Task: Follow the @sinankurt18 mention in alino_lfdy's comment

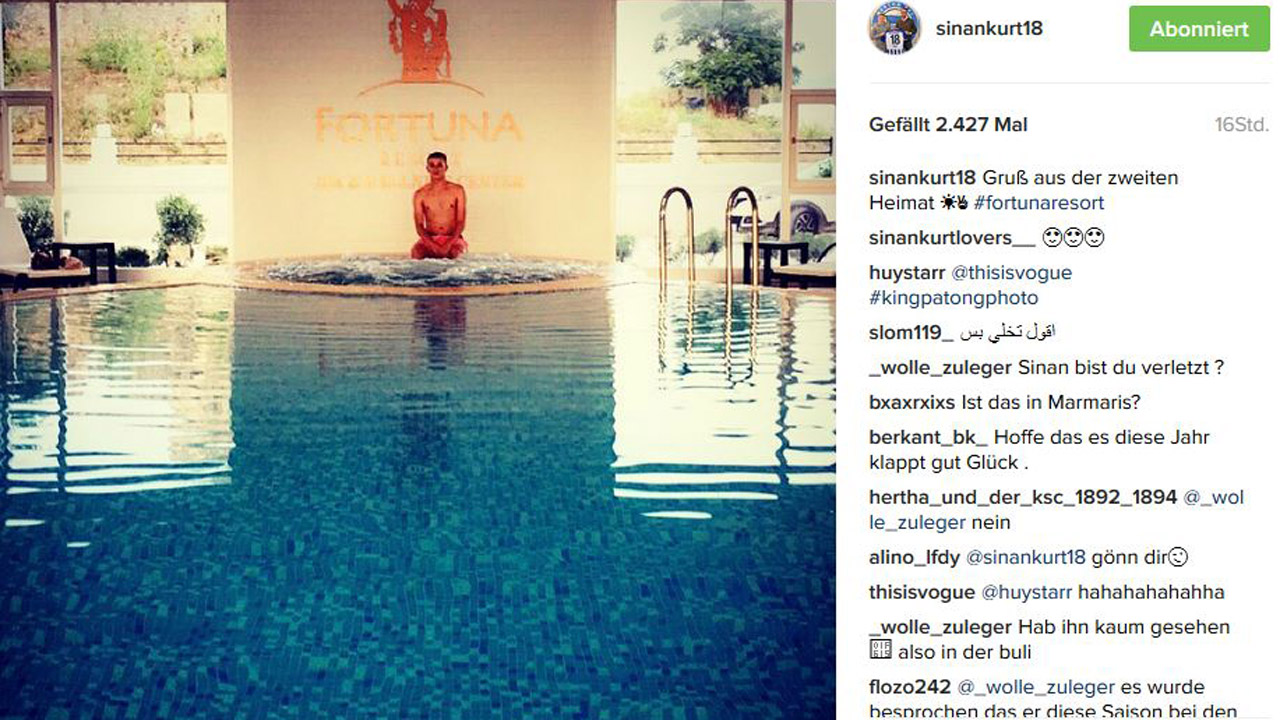Action: (x=1026, y=558)
